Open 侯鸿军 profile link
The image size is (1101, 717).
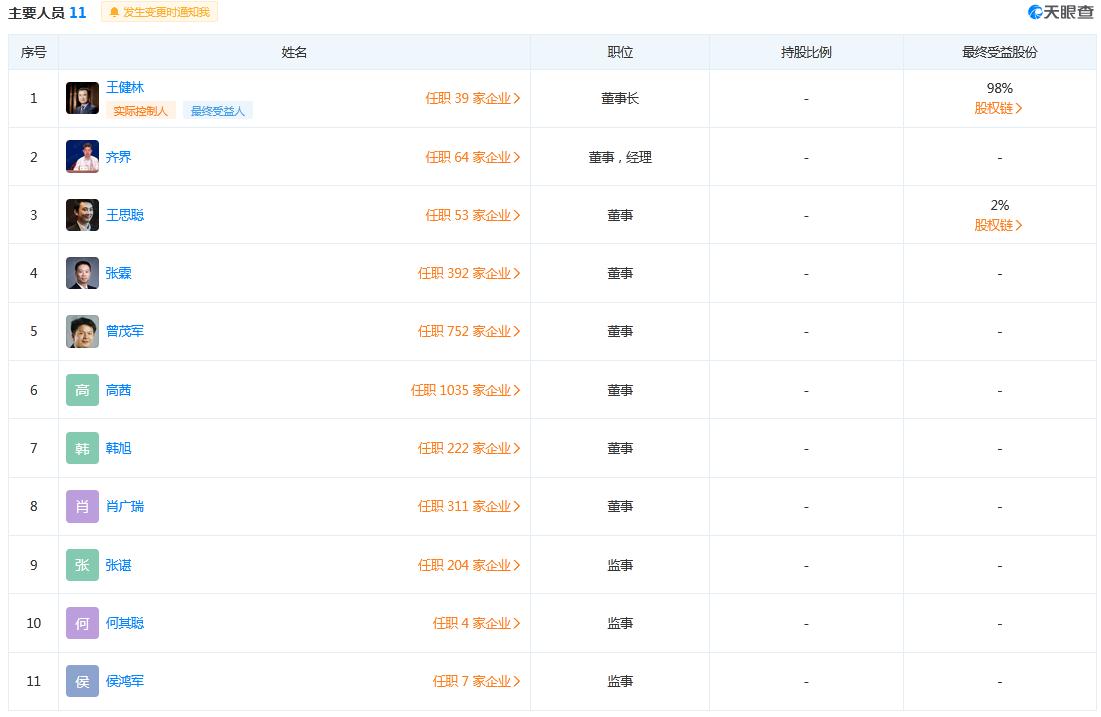tap(125, 681)
